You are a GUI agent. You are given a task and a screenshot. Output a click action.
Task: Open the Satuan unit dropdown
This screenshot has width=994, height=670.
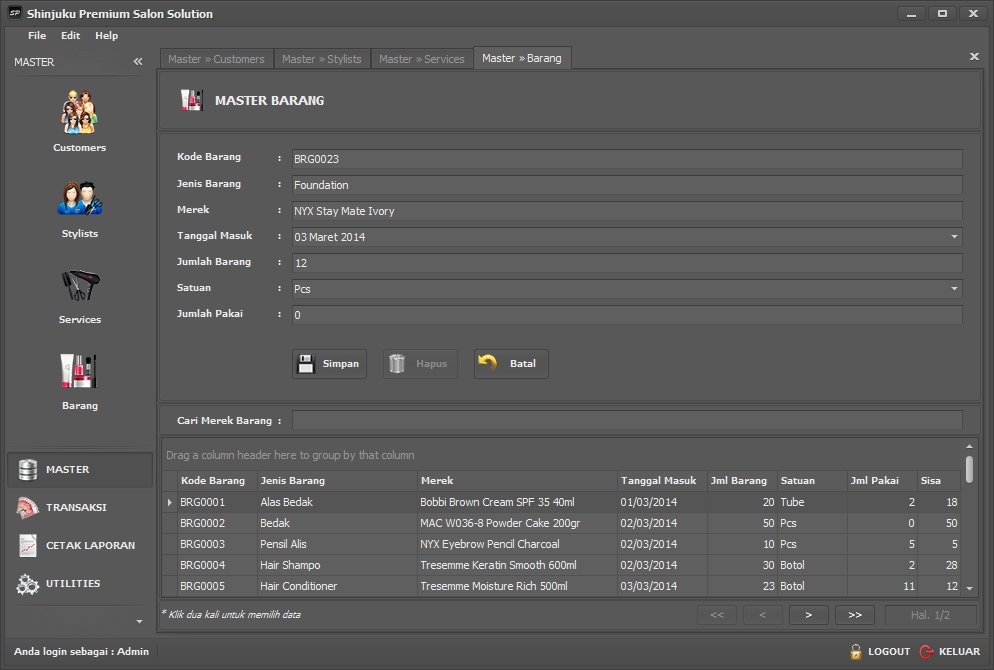954,289
